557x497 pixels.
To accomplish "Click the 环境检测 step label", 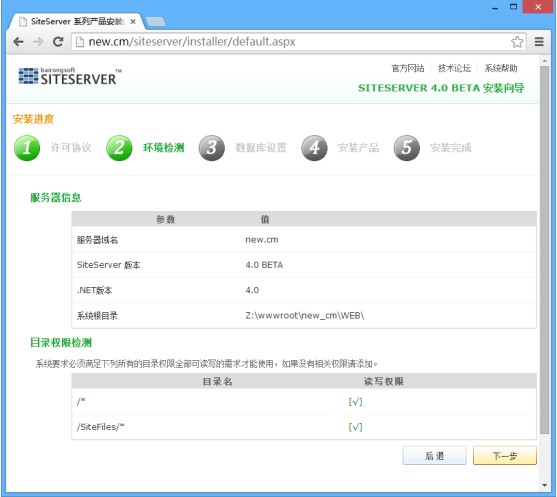I will [x=163, y=148].
